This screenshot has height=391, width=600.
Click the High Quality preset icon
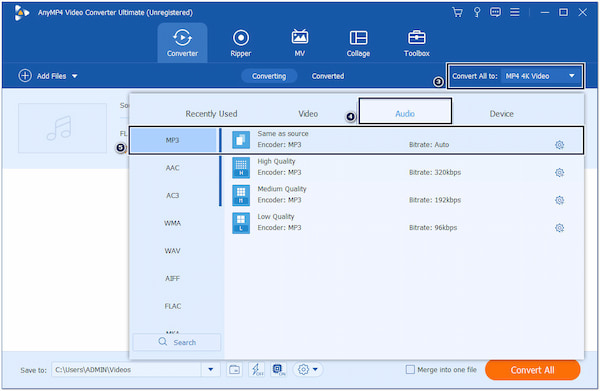241,168
